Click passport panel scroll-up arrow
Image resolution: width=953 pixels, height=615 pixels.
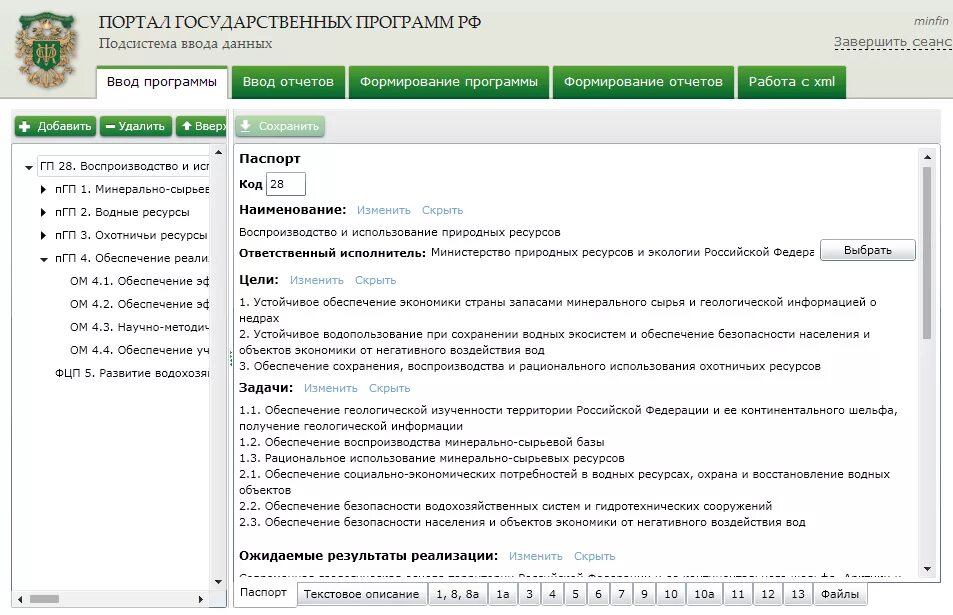pyautogui.click(x=927, y=157)
